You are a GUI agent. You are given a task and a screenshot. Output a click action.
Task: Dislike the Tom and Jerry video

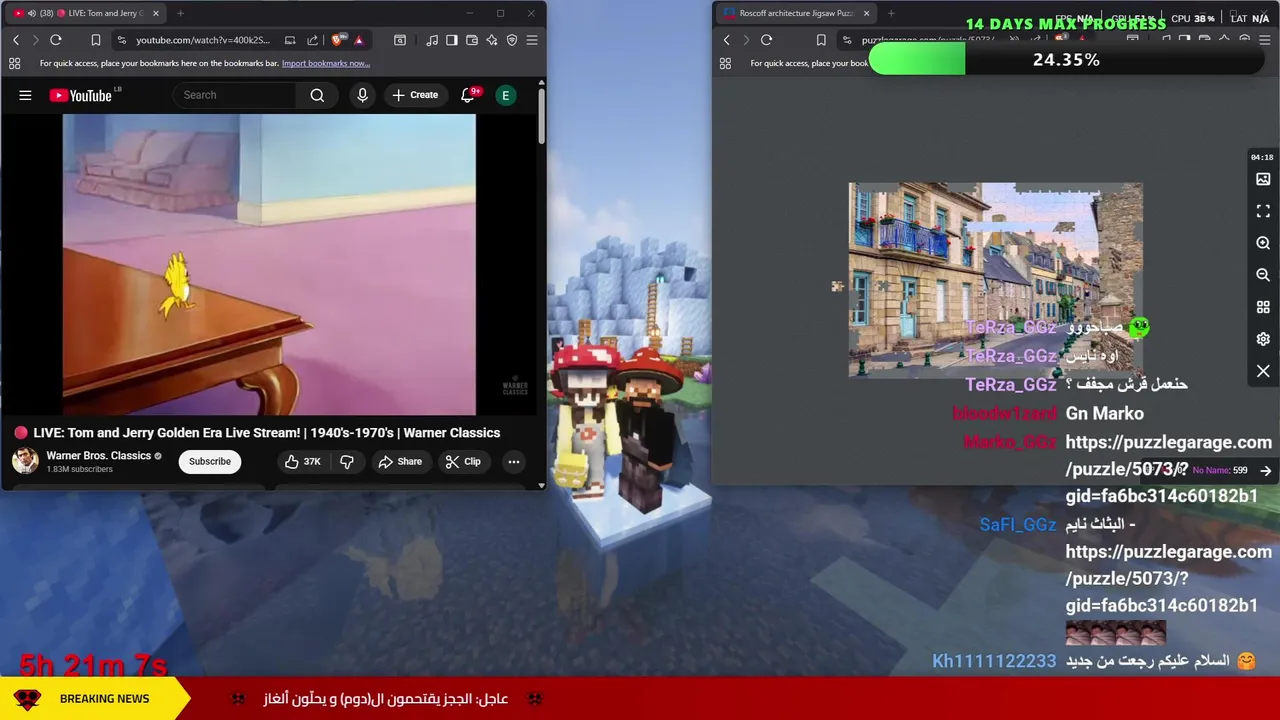coord(347,461)
